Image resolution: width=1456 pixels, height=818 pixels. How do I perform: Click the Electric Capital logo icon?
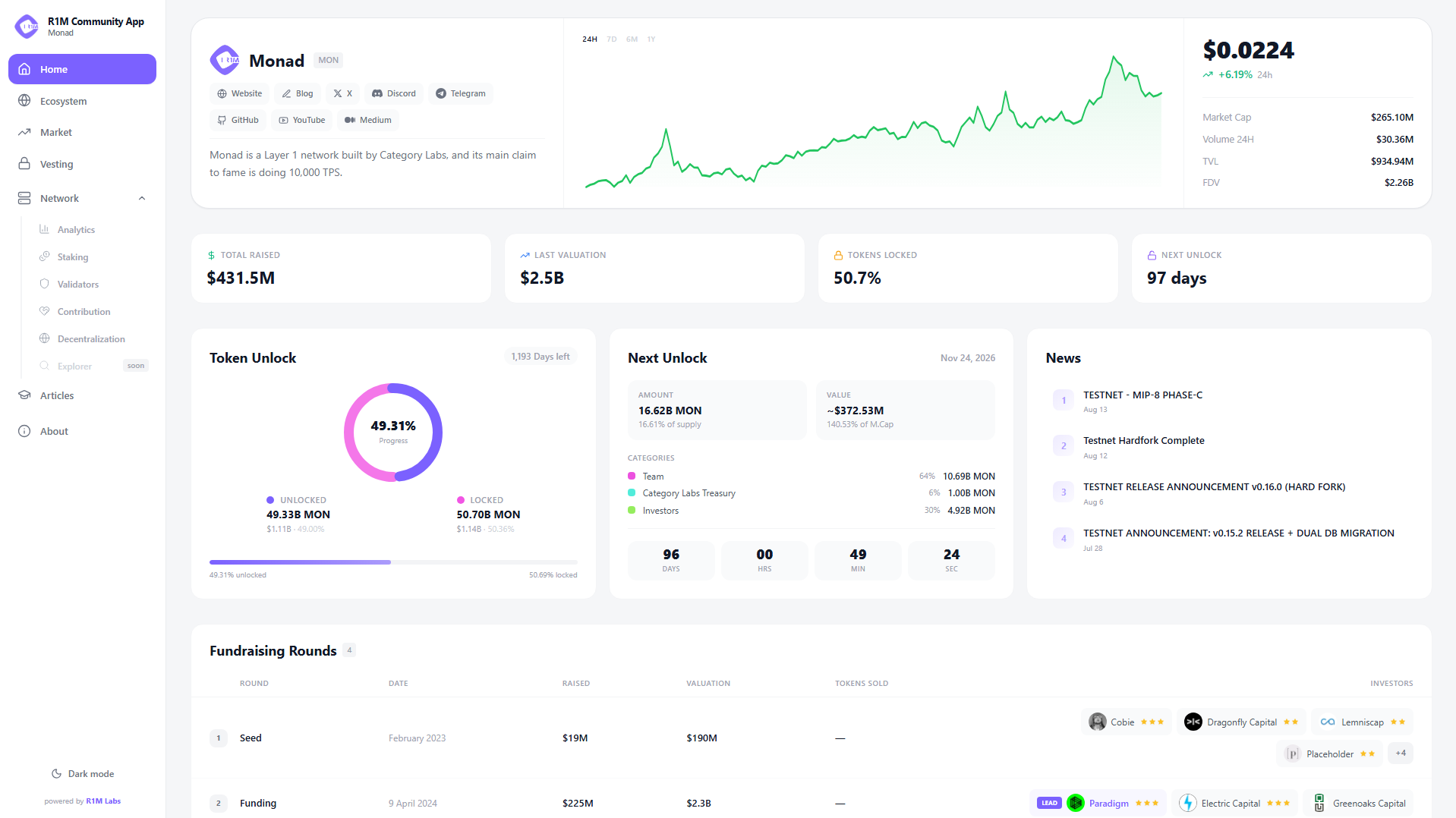click(x=1188, y=803)
